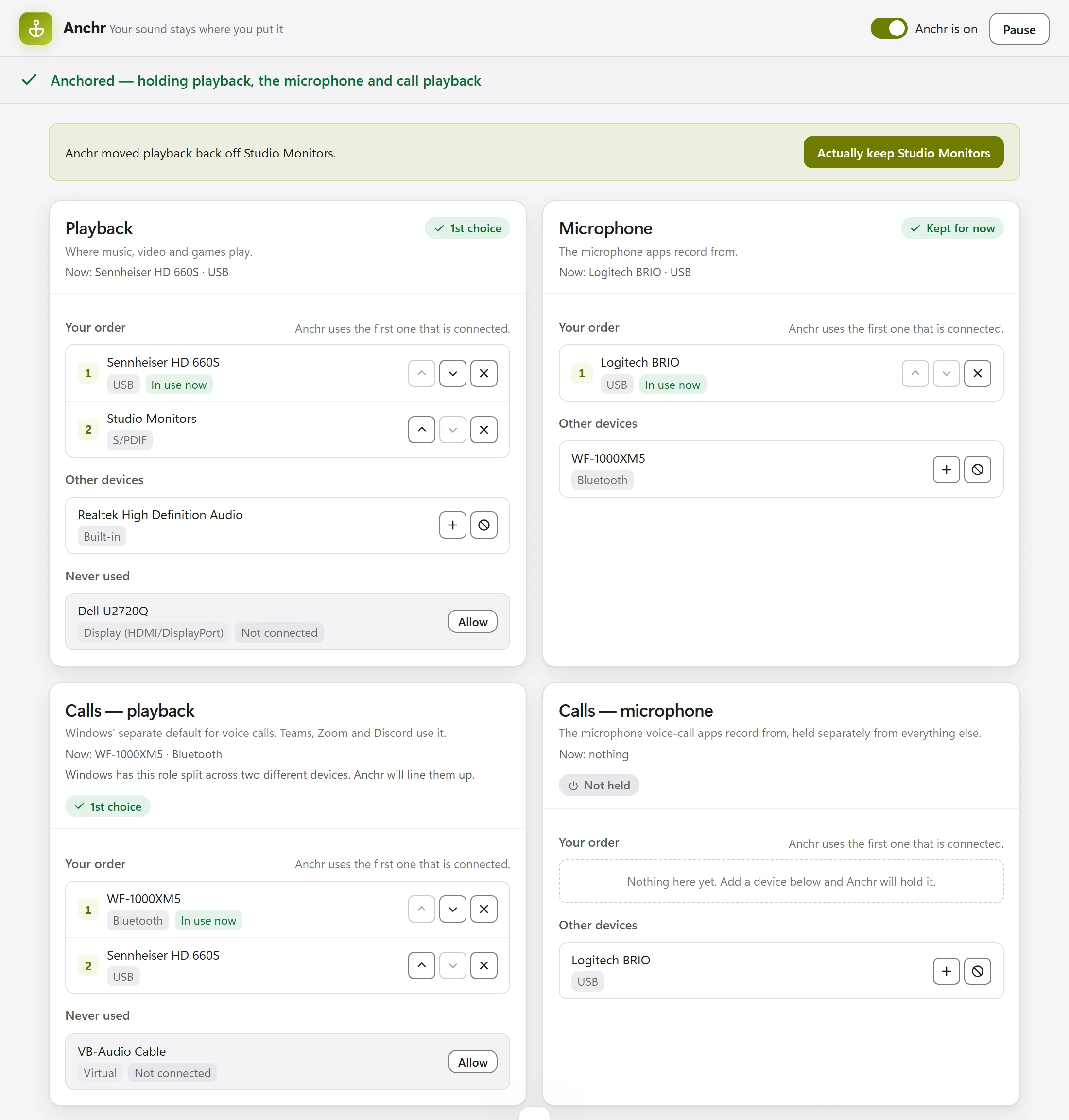
Task: Click Dell U2720Q Not connected tag
Action: pos(278,632)
